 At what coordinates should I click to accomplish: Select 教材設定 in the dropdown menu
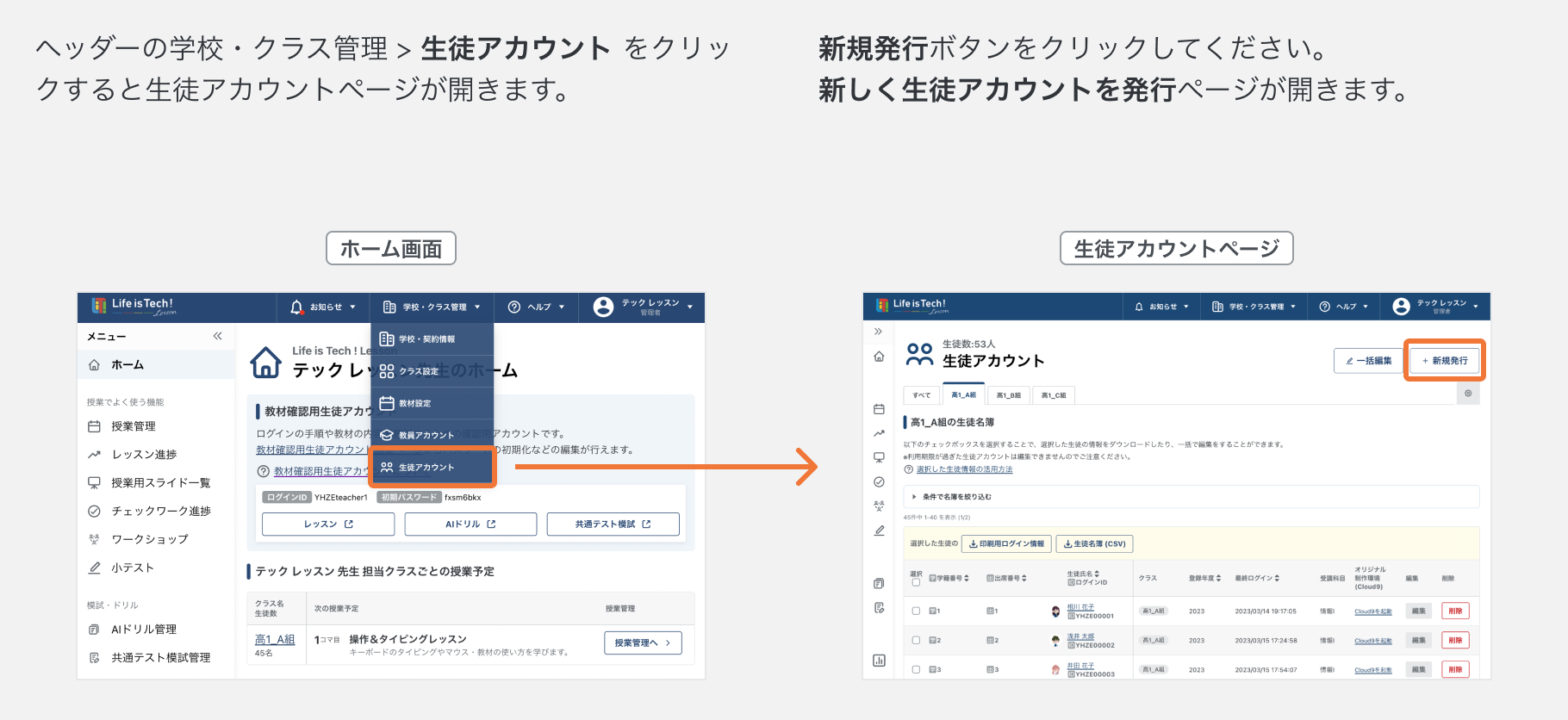[x=432, y=403]
